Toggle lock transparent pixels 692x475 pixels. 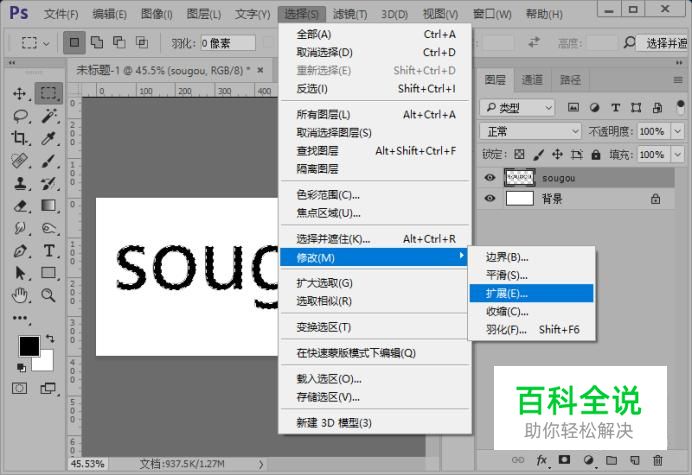pyautogui.click(x=519, y=154)
